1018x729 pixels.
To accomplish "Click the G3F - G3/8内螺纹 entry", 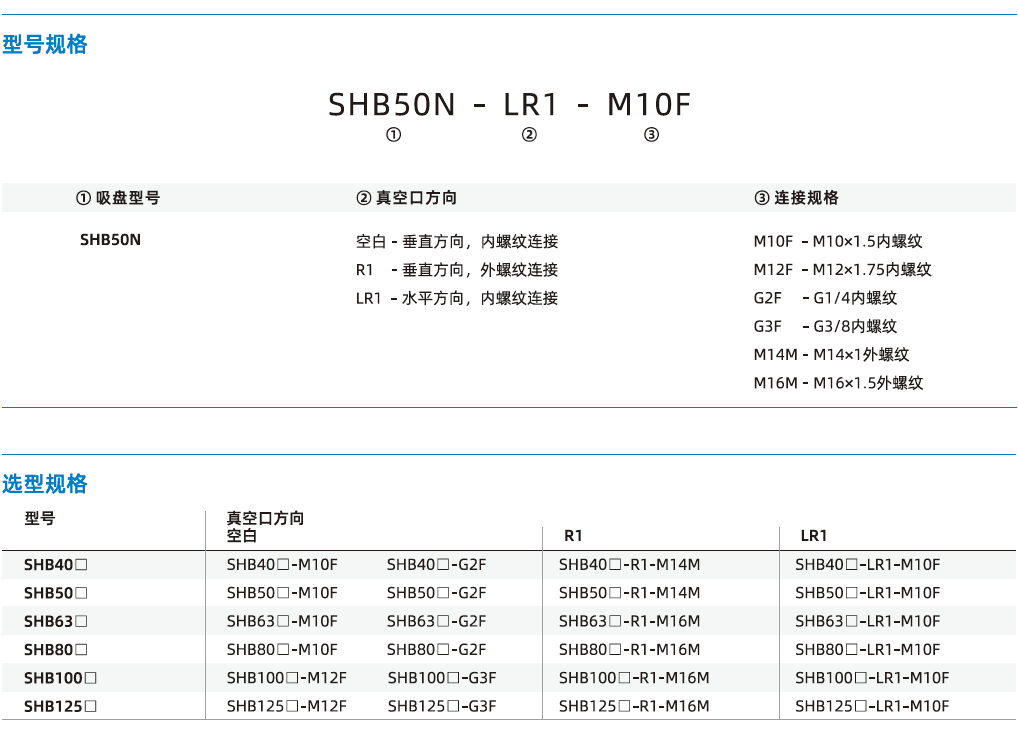I will click(825, 327).
